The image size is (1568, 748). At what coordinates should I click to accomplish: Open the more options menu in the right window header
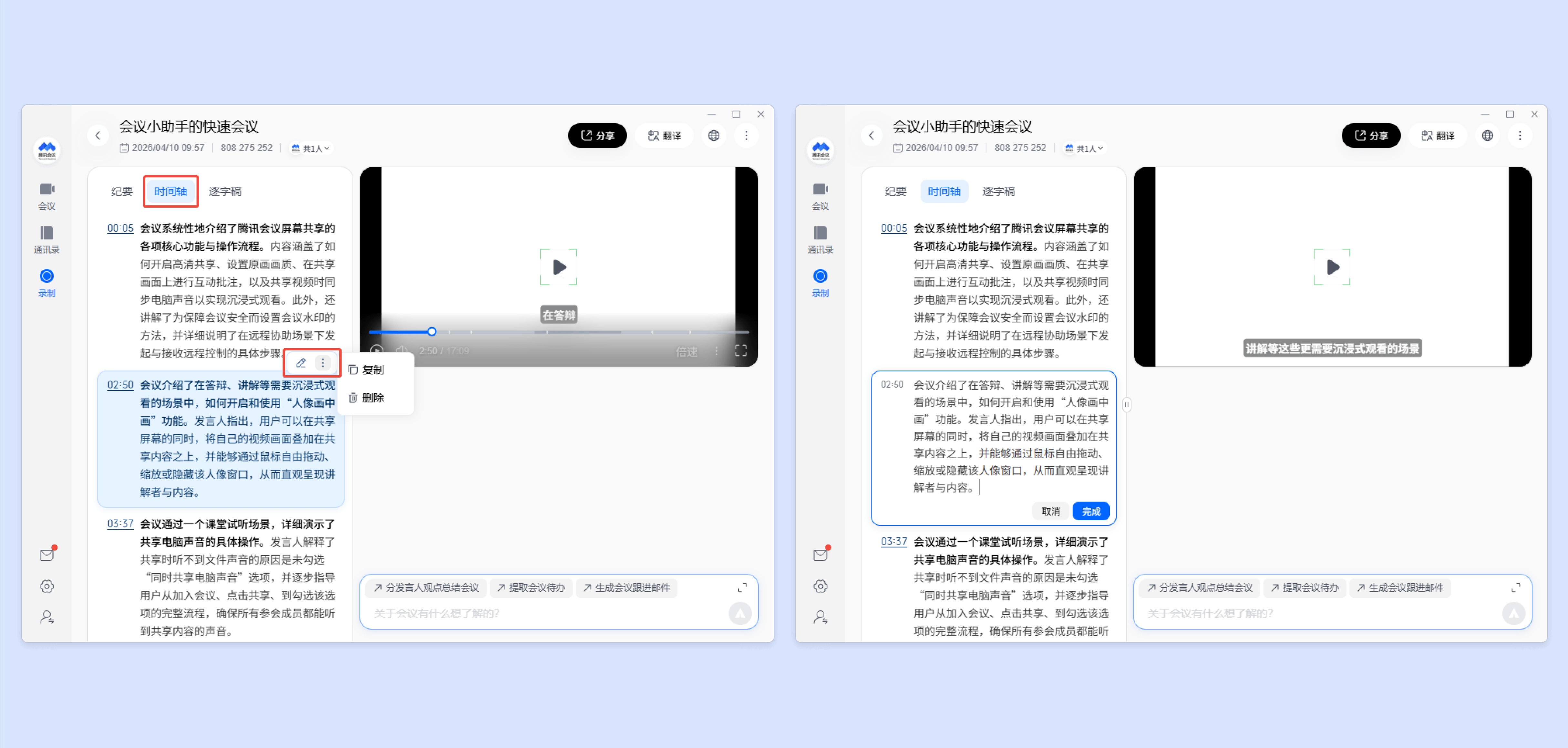point(1519,135)
